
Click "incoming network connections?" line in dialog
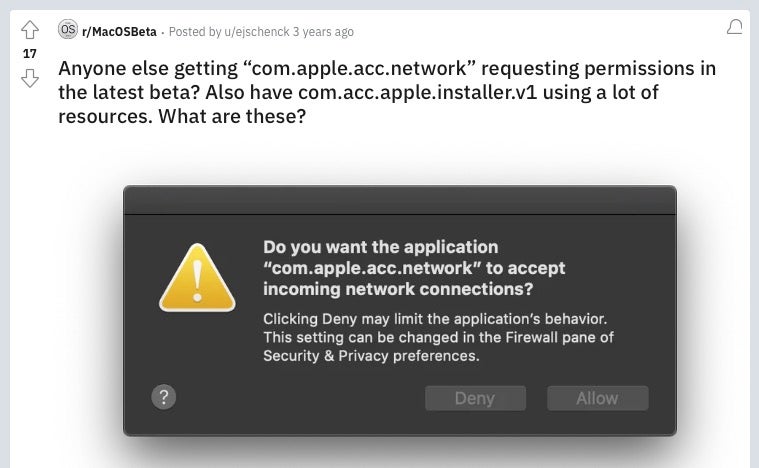398,290
